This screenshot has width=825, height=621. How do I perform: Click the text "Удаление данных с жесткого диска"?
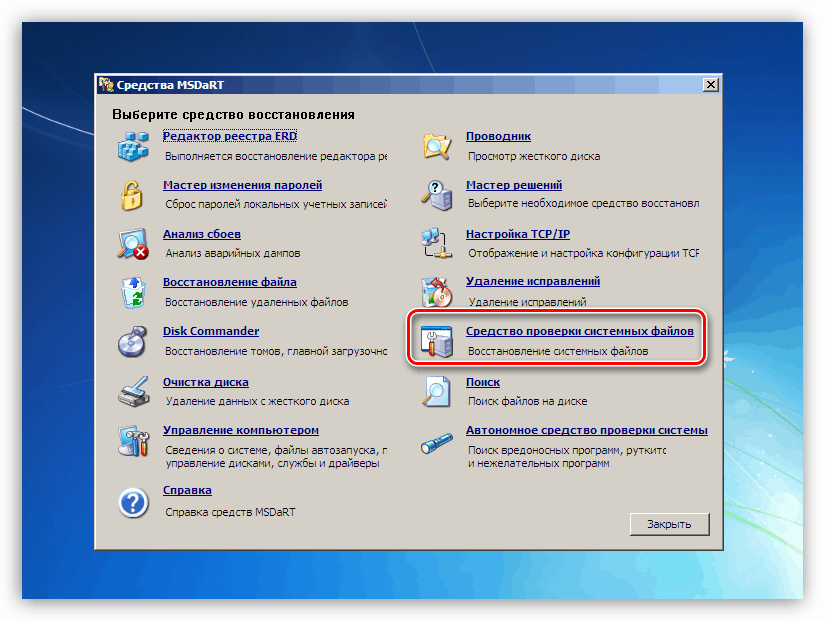click(x=257, y=401)
